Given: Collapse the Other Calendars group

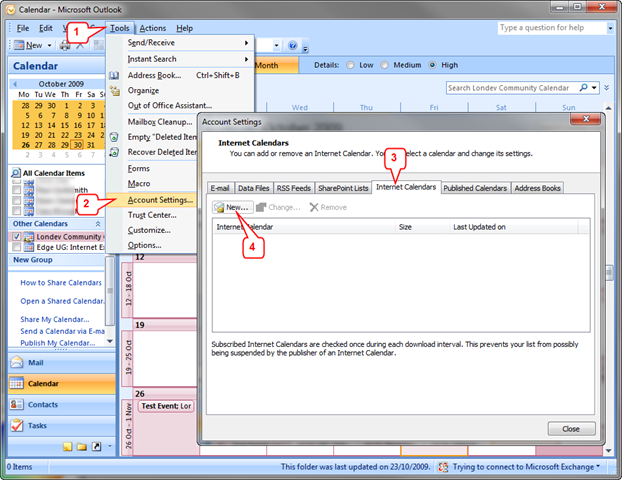Looking at the screenshot, I should tap(98, 224).
